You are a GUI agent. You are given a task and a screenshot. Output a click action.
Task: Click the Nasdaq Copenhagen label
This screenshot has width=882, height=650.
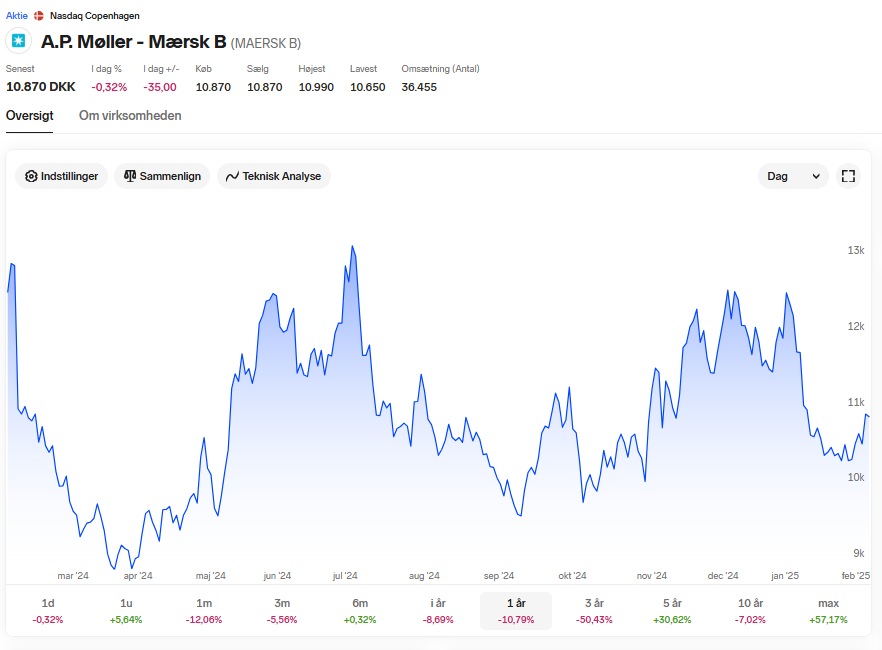94,16
